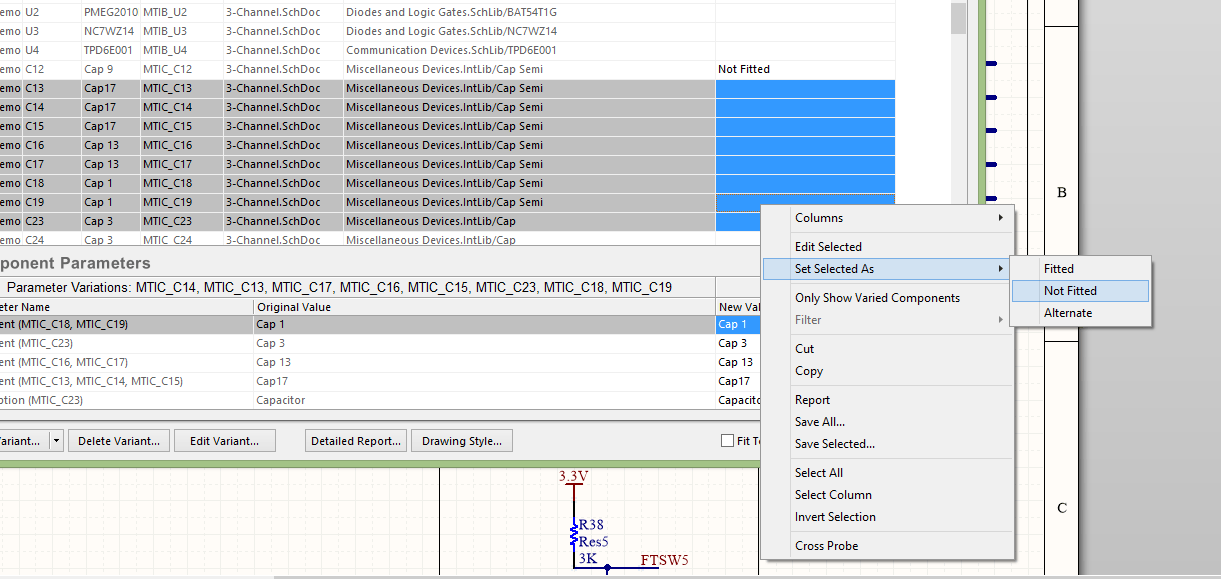
Task: Choose Report from the context menu
Action: tap(887, 400)
